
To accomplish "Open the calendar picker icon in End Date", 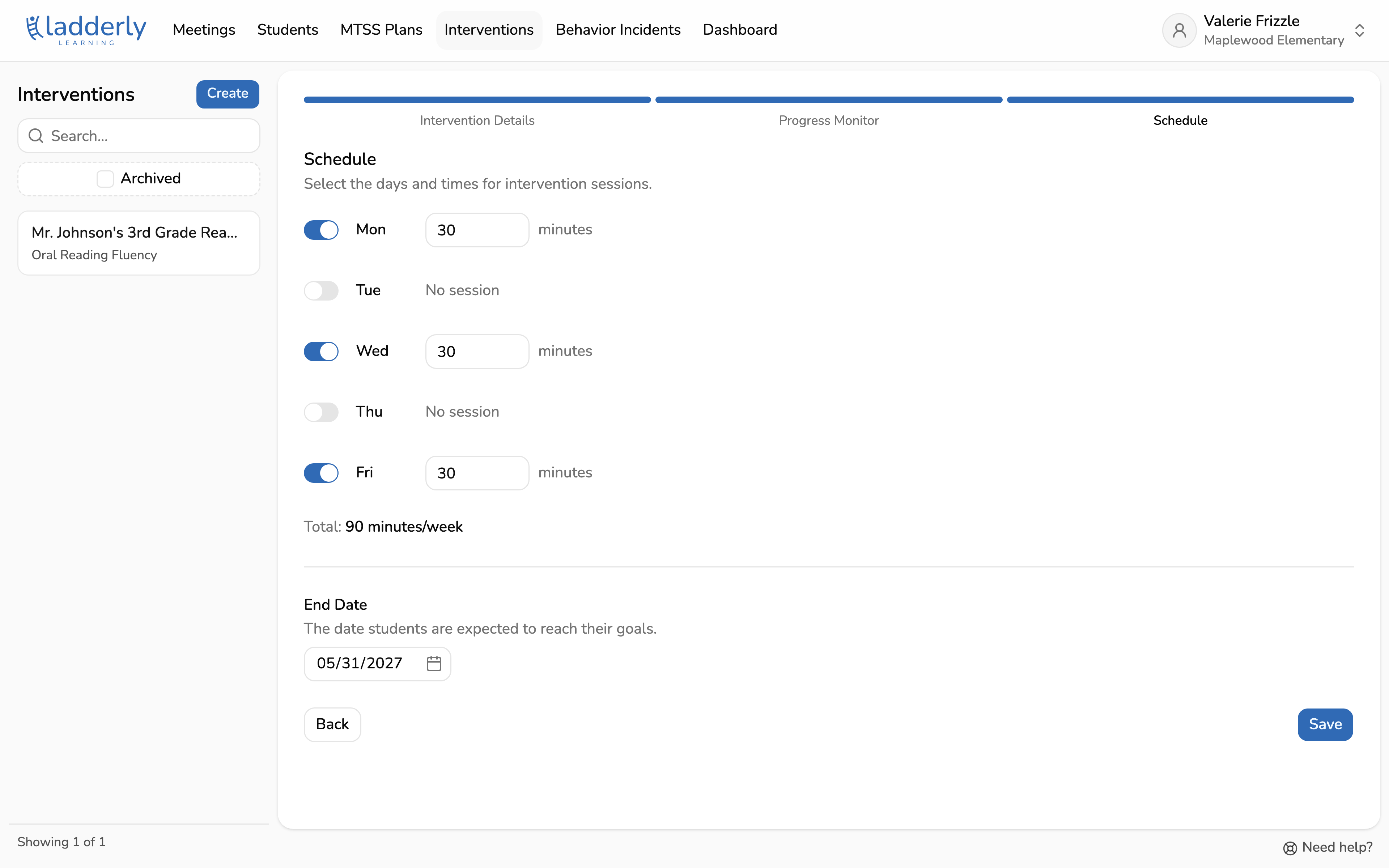I will [x=434, y=664].
